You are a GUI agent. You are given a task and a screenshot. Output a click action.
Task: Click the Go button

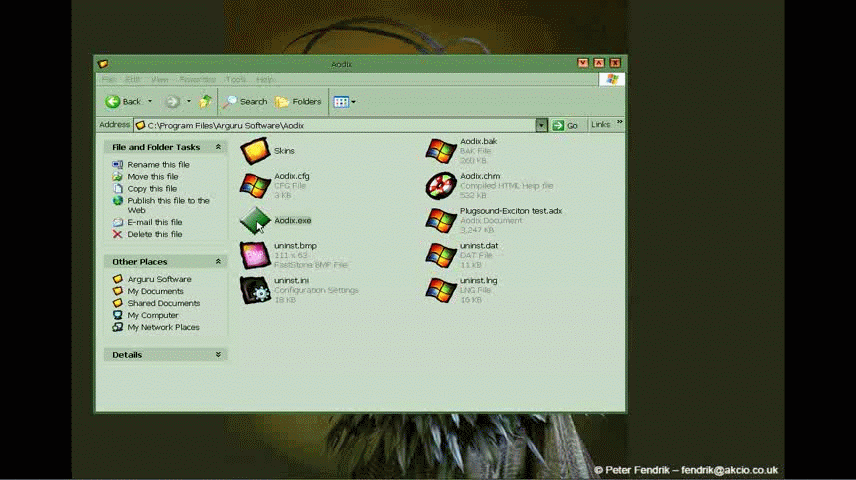tap(565, 126)
